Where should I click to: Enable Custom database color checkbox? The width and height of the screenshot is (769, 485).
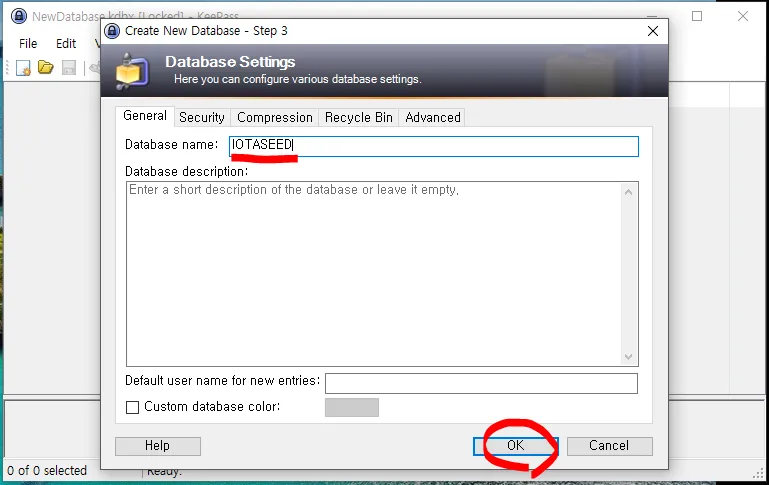pyautogui.click(x=132, y=407)
